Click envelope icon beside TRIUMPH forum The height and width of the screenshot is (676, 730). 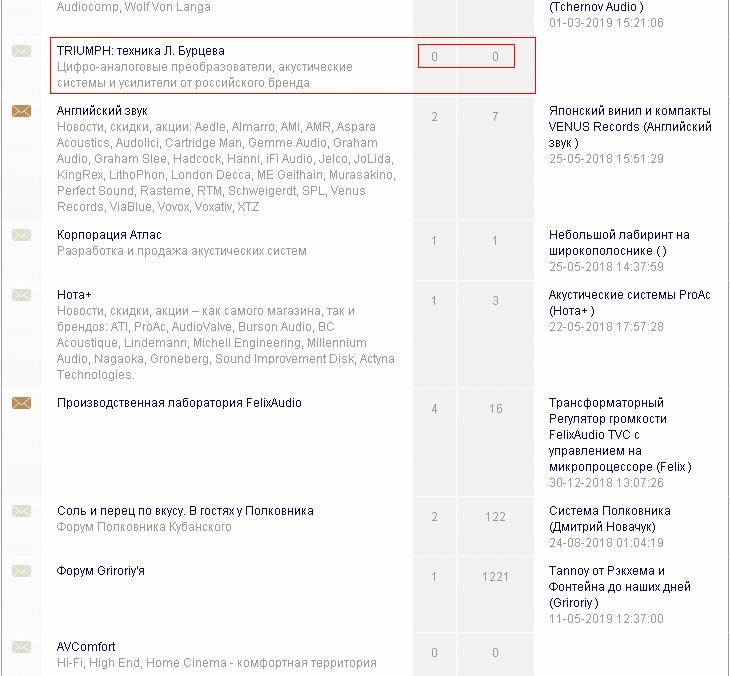click(x=21, y=51)
